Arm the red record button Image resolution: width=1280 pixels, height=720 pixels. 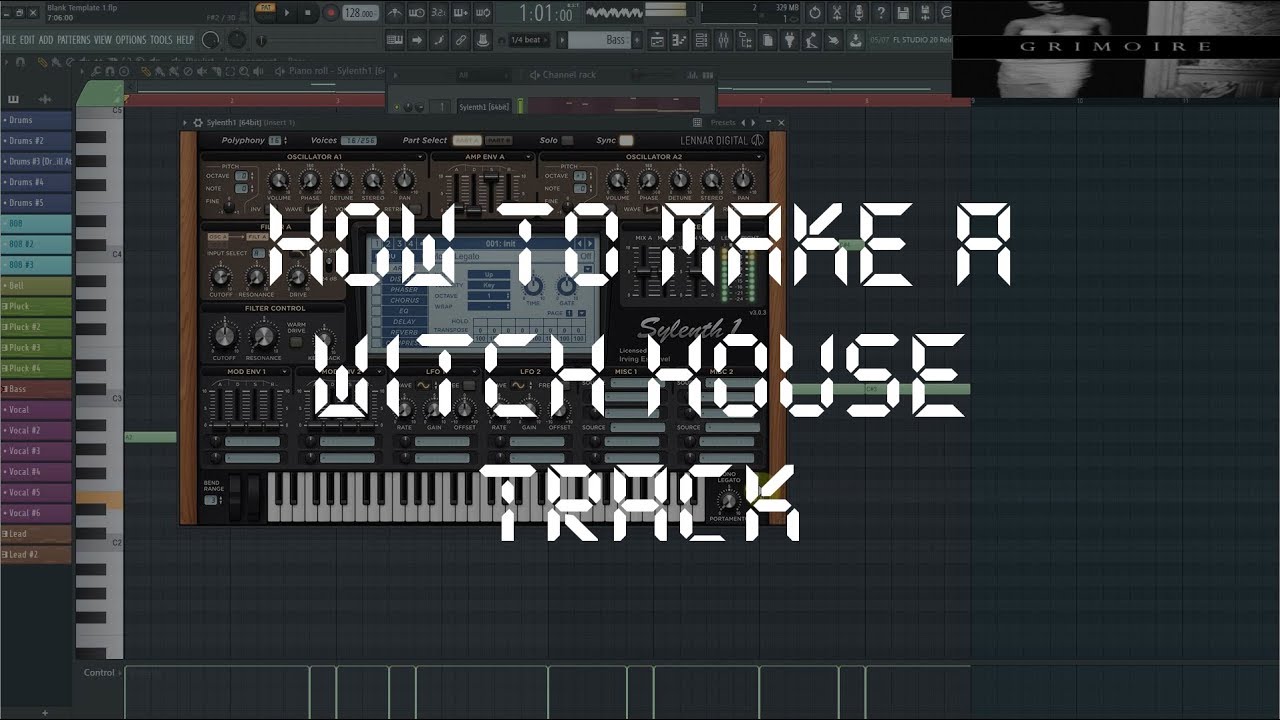click(331, 12)
